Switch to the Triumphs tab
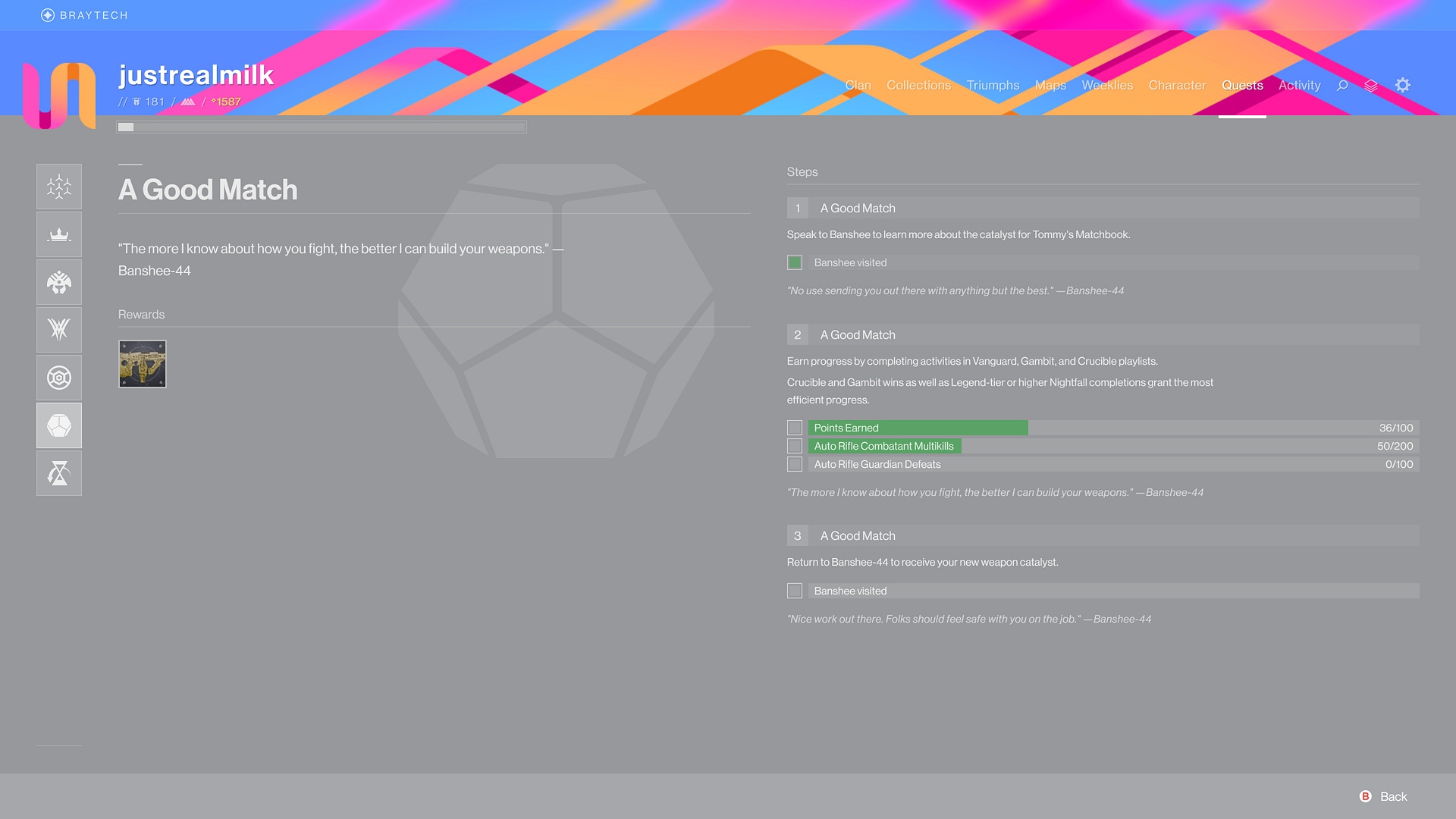The height and width of the screenshot is (819, 1456). (993, 86)
